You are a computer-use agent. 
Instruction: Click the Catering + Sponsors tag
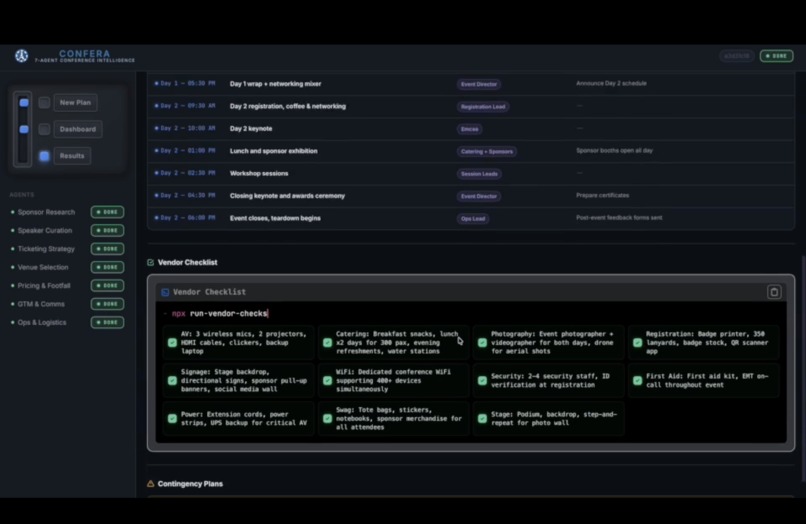[486, 151]
